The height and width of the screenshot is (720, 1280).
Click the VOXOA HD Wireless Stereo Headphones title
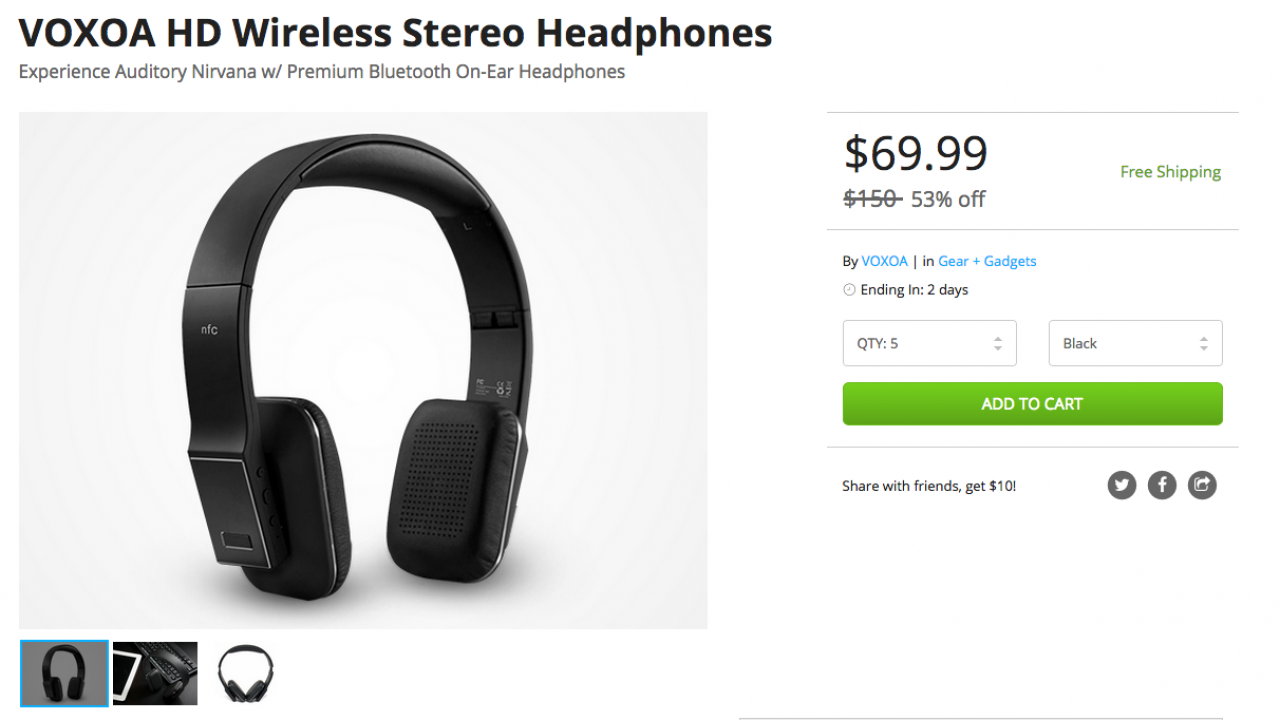click(x=395, y=34)
